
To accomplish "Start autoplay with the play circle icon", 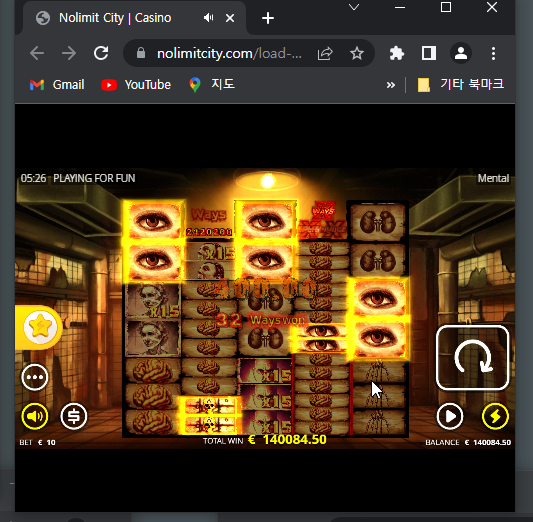I will (450, 416).
